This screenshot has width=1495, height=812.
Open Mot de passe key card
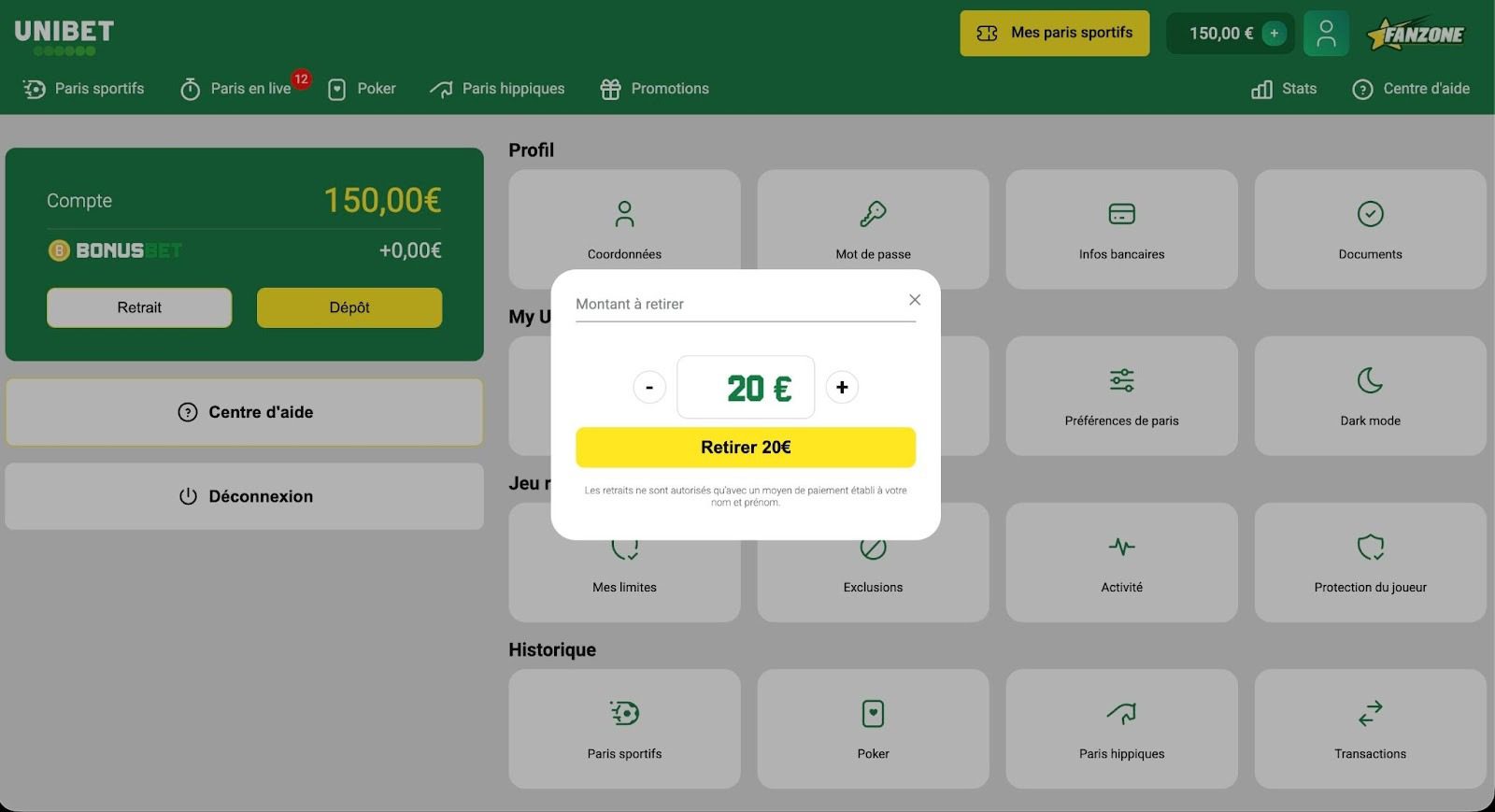click(x=873, y=229)
